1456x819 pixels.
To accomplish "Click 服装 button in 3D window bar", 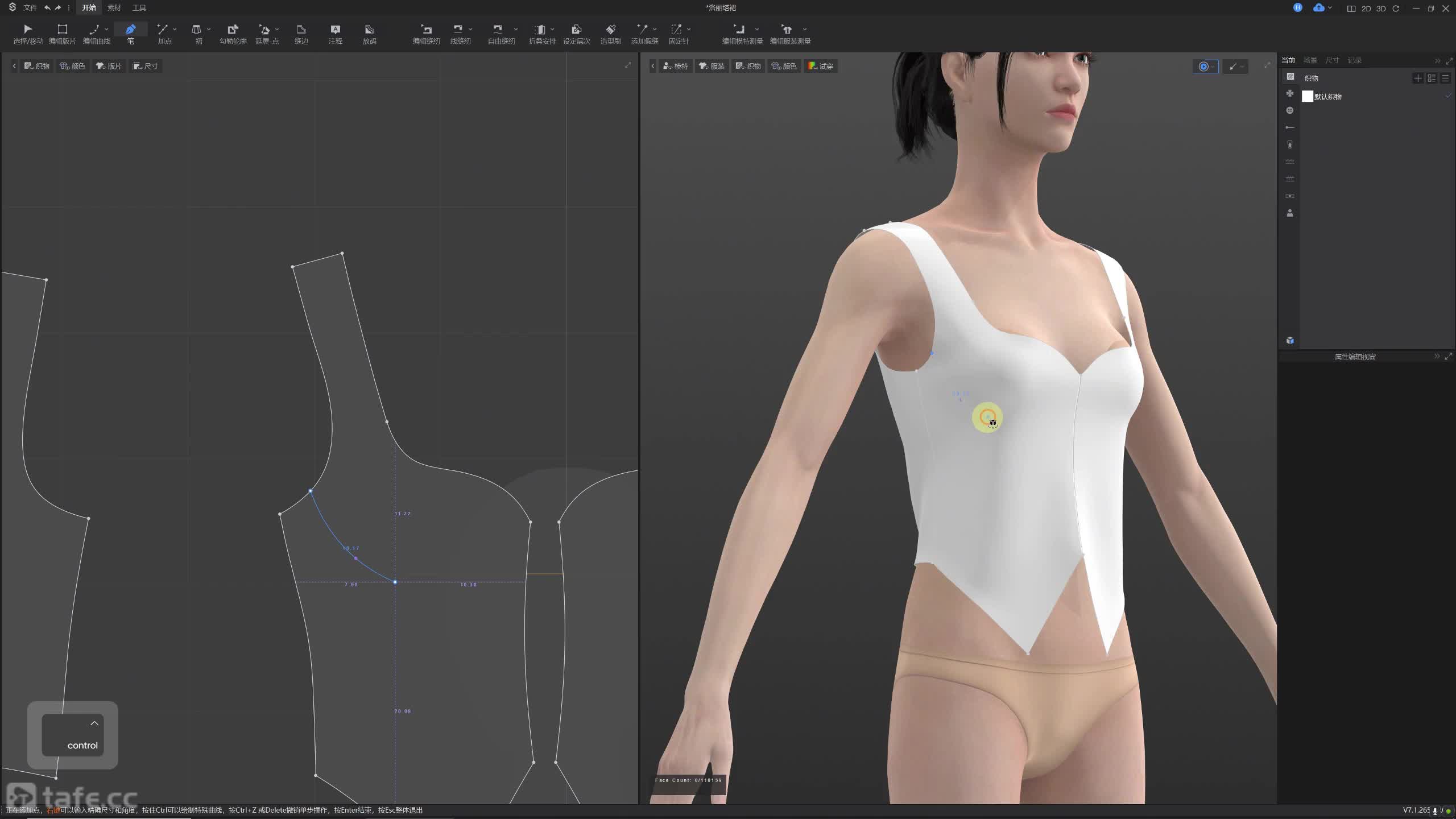I will 712,66.
